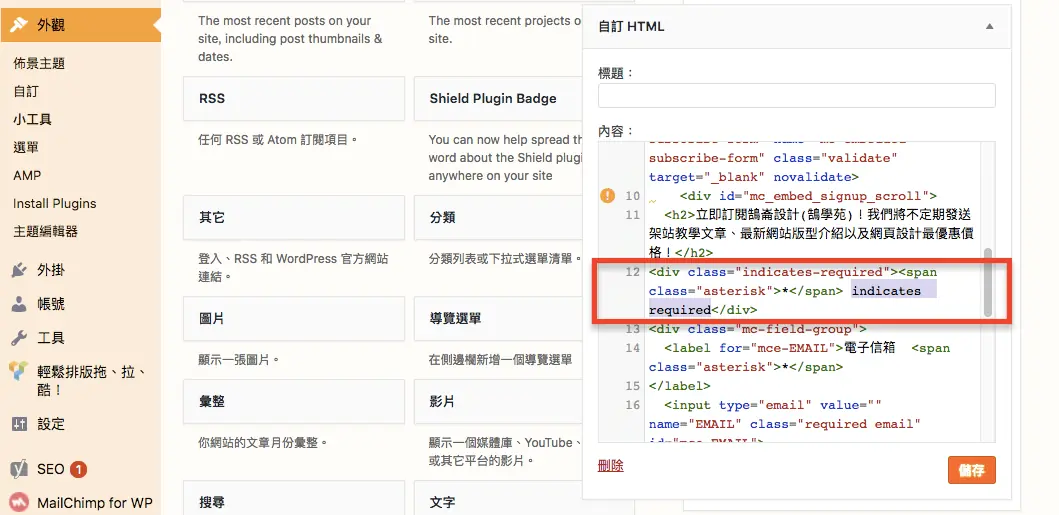
Task: Click the target="_blank" novalidate code
Action: (x=753, y=177)
